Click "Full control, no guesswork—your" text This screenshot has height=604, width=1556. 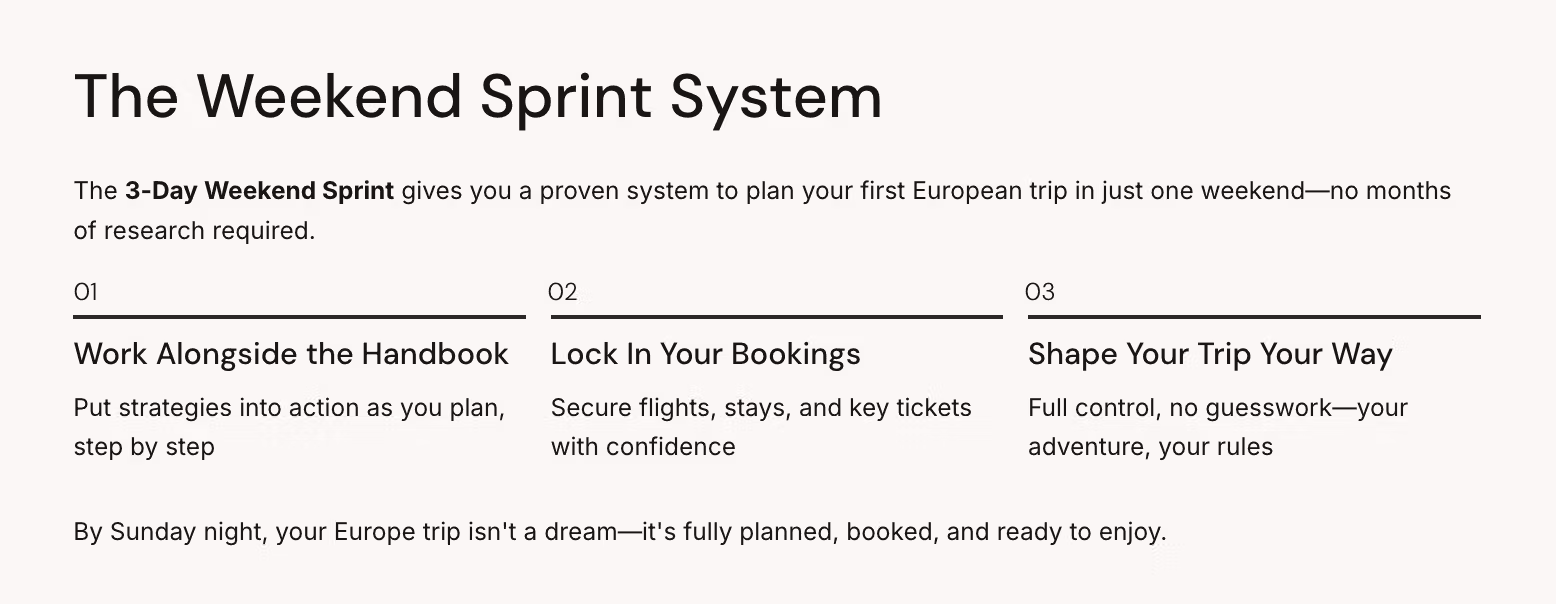click(x=1217, y=408)
